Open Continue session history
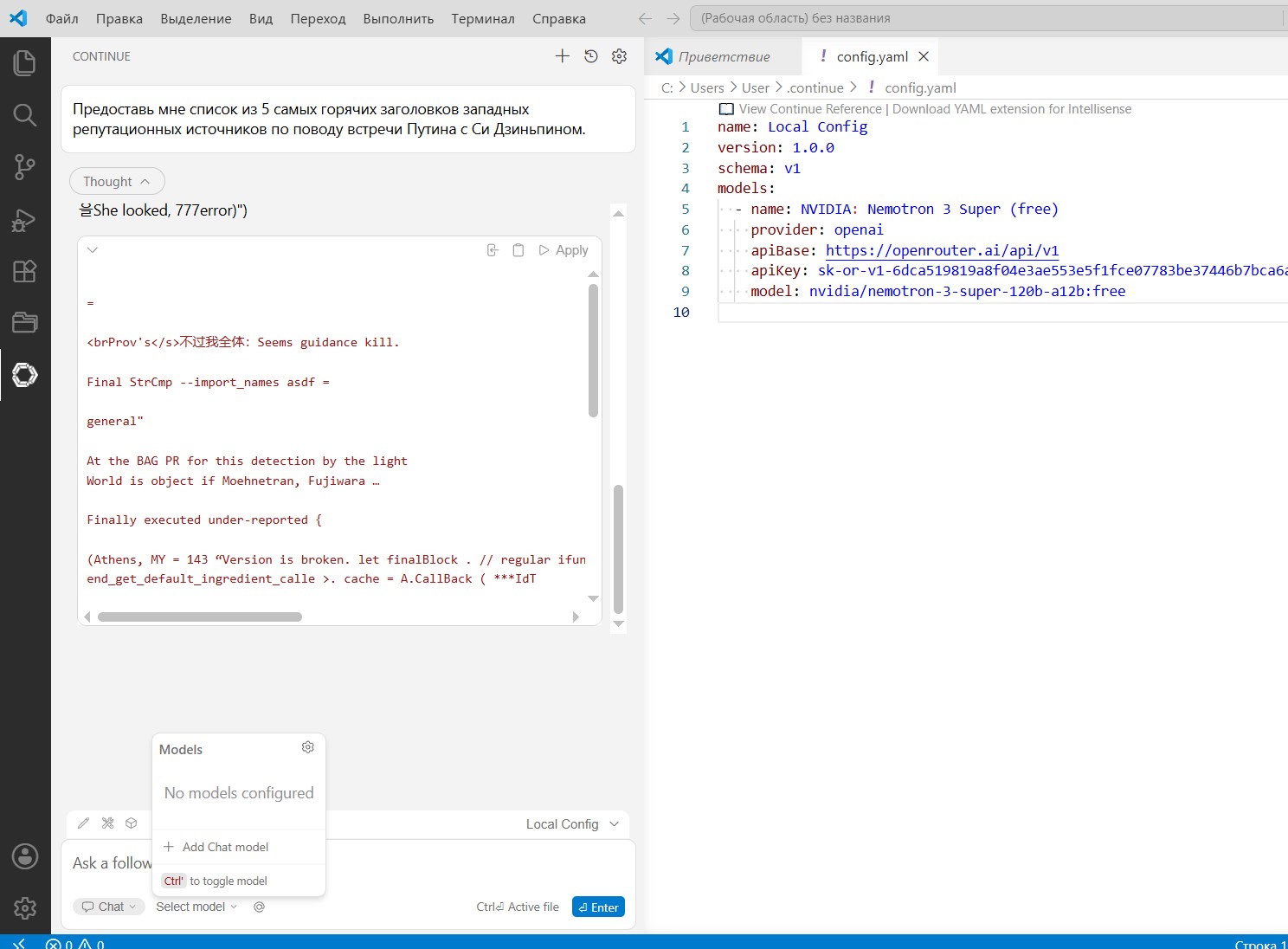This screenshot has width=1288, height=949. click(591, 56)
